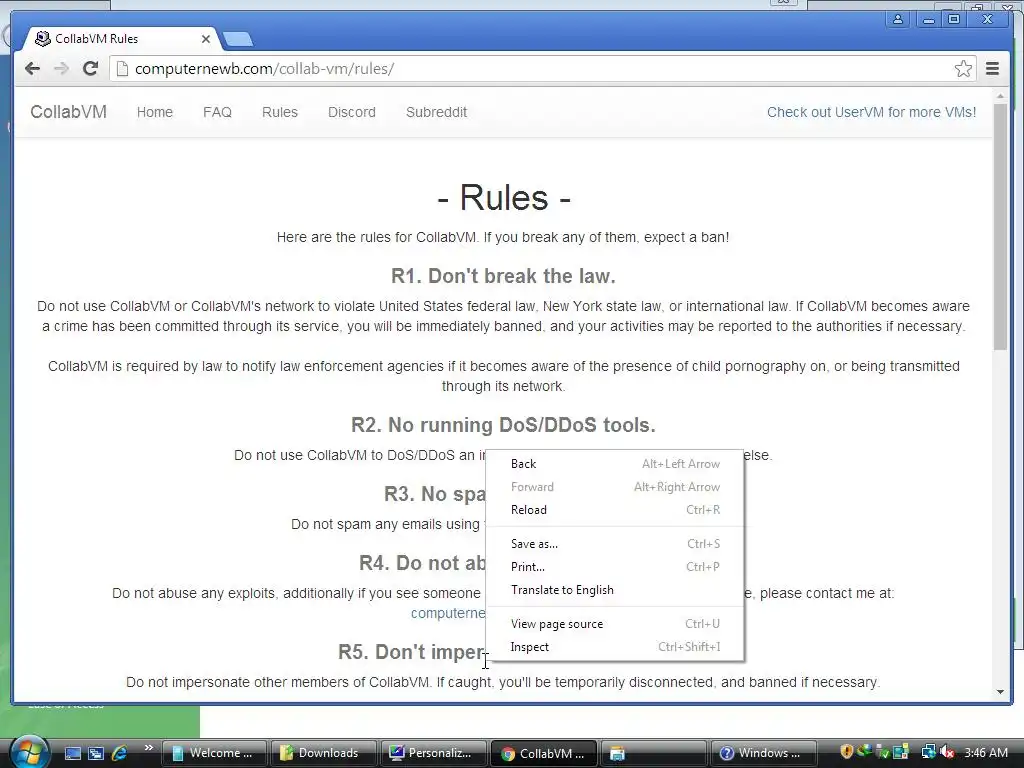Click the page scrollbar up arrow
The width and height of the screenshot is (1024, 768).
tap(1000, 96)
